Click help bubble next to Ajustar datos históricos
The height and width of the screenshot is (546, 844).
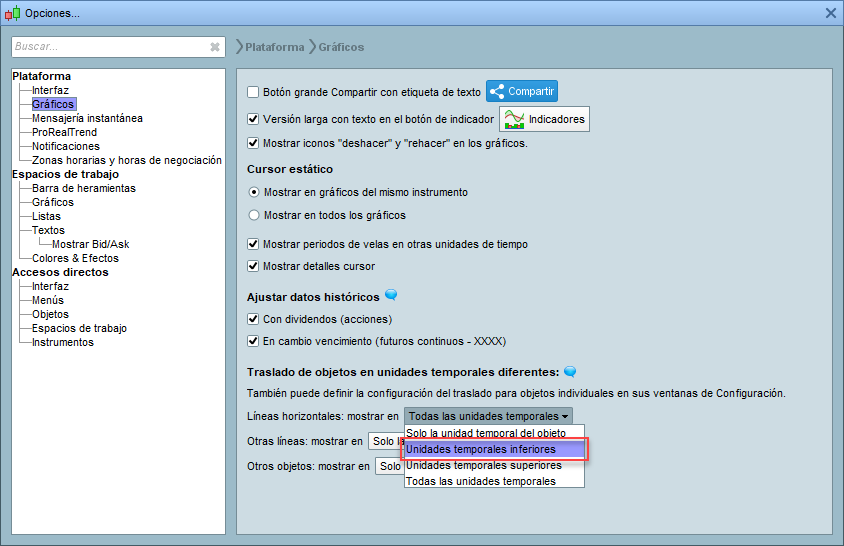click(391, 296)
